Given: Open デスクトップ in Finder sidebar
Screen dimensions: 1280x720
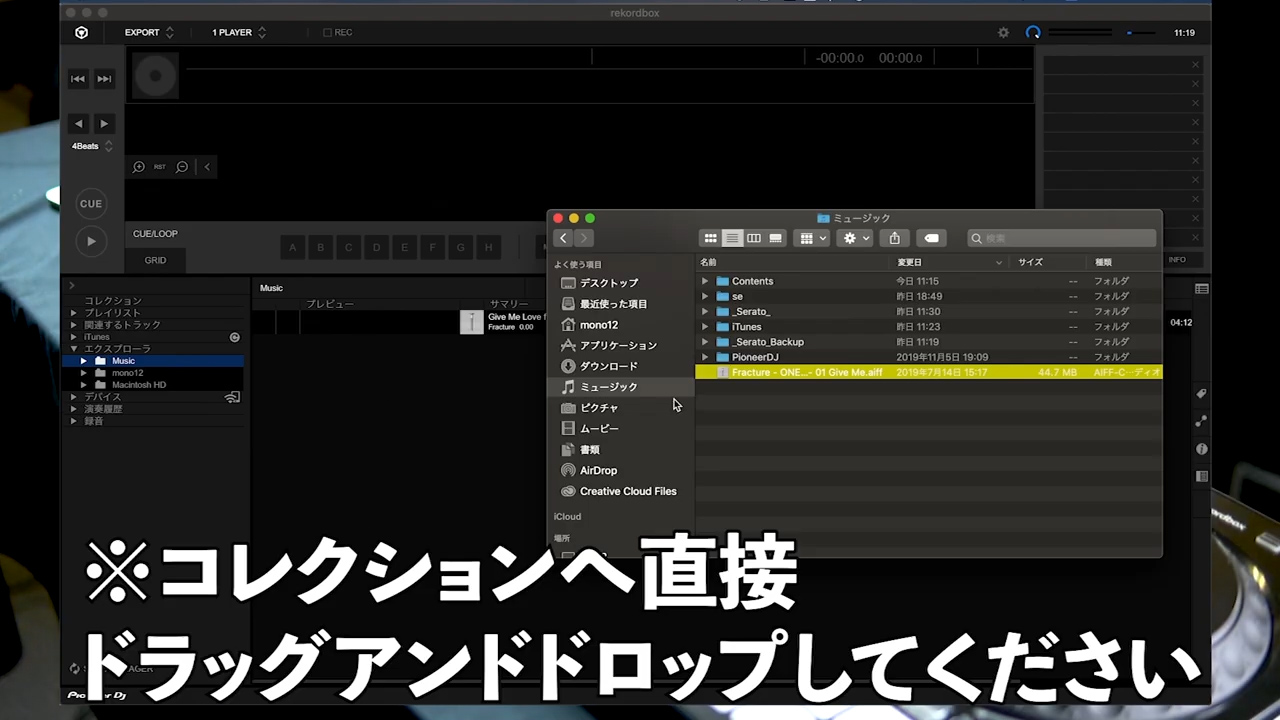Looking at the screenshot, I should click(x=609, y=283).
